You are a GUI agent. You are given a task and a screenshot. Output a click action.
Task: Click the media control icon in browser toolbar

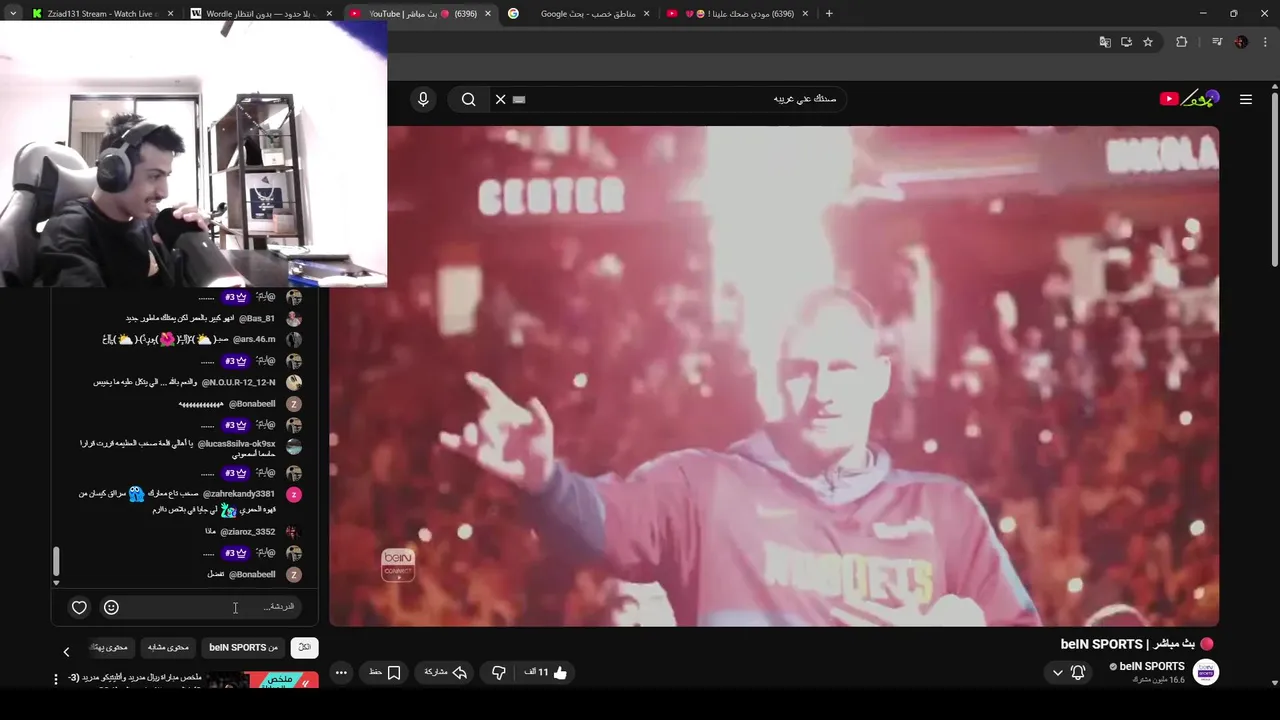point(1217,42)
